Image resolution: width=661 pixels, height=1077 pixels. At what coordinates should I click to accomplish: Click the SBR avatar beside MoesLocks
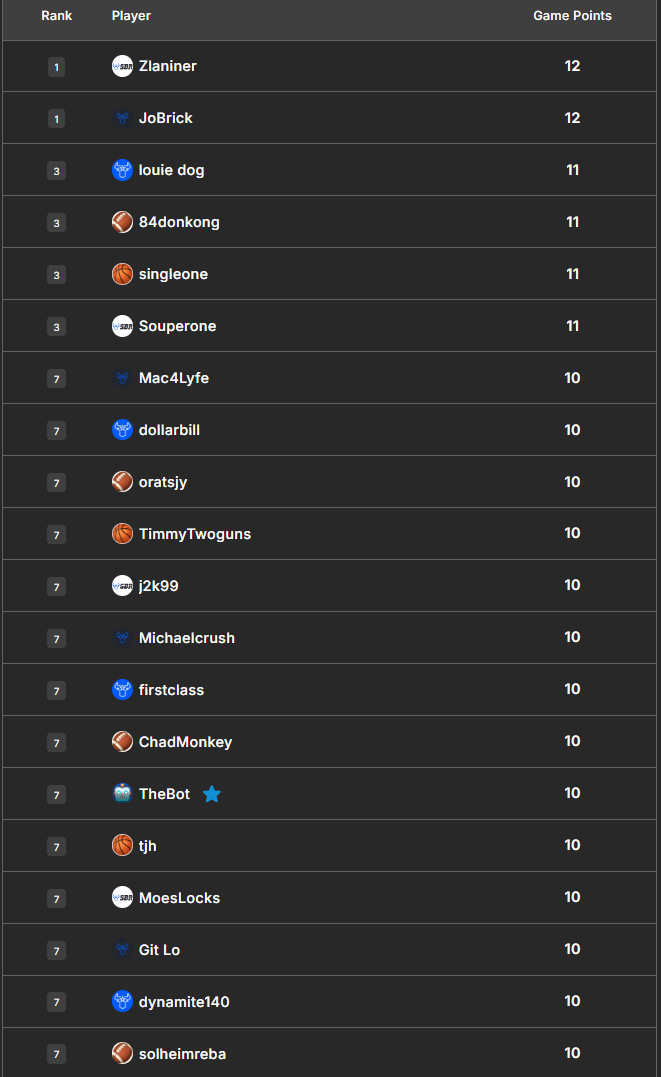click(122, 897)
